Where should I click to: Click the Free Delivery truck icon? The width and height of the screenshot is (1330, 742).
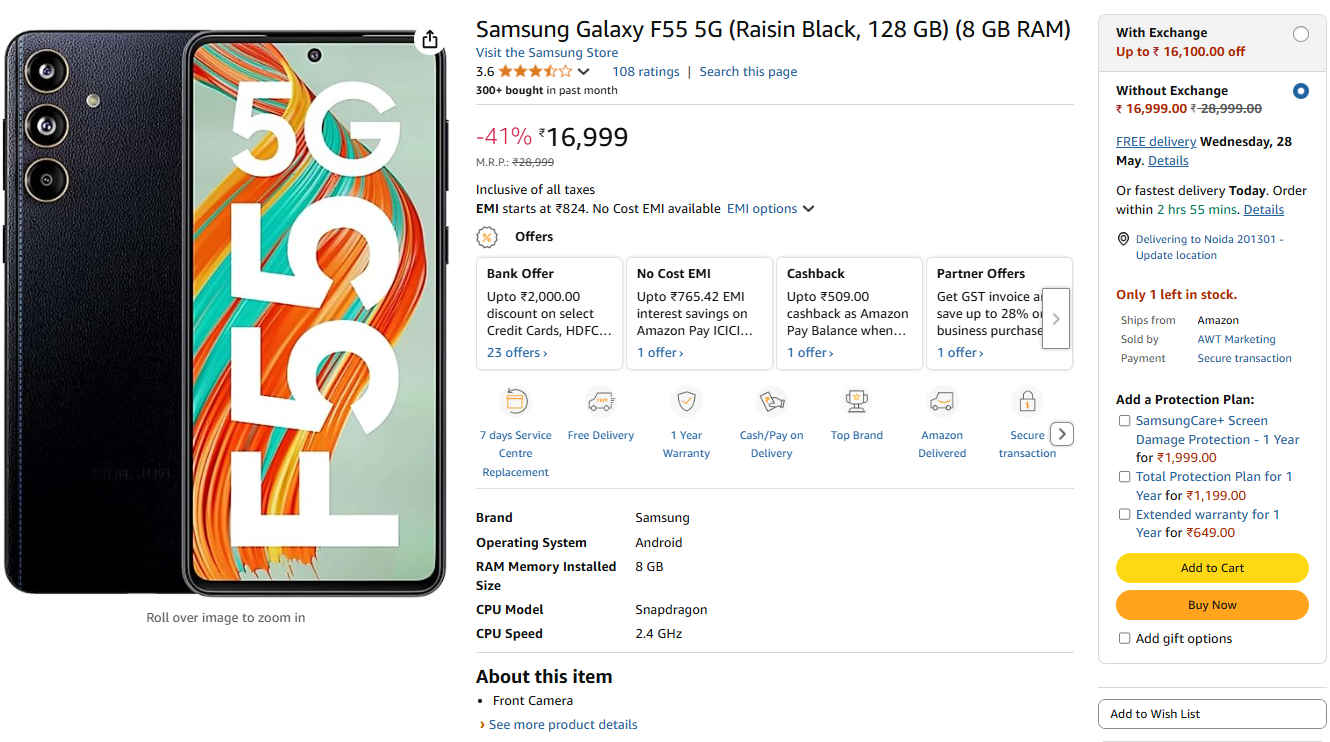click(600, 402)
